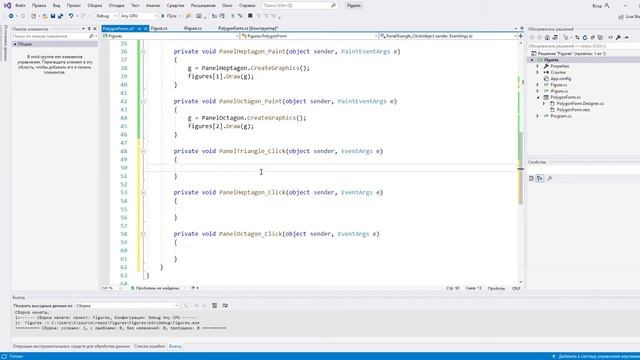Image resolution: width=640 pixels, height=360 pixels.
Task: Open the Figures.PolygonForm class dropdown
Action: pos(309,36)
